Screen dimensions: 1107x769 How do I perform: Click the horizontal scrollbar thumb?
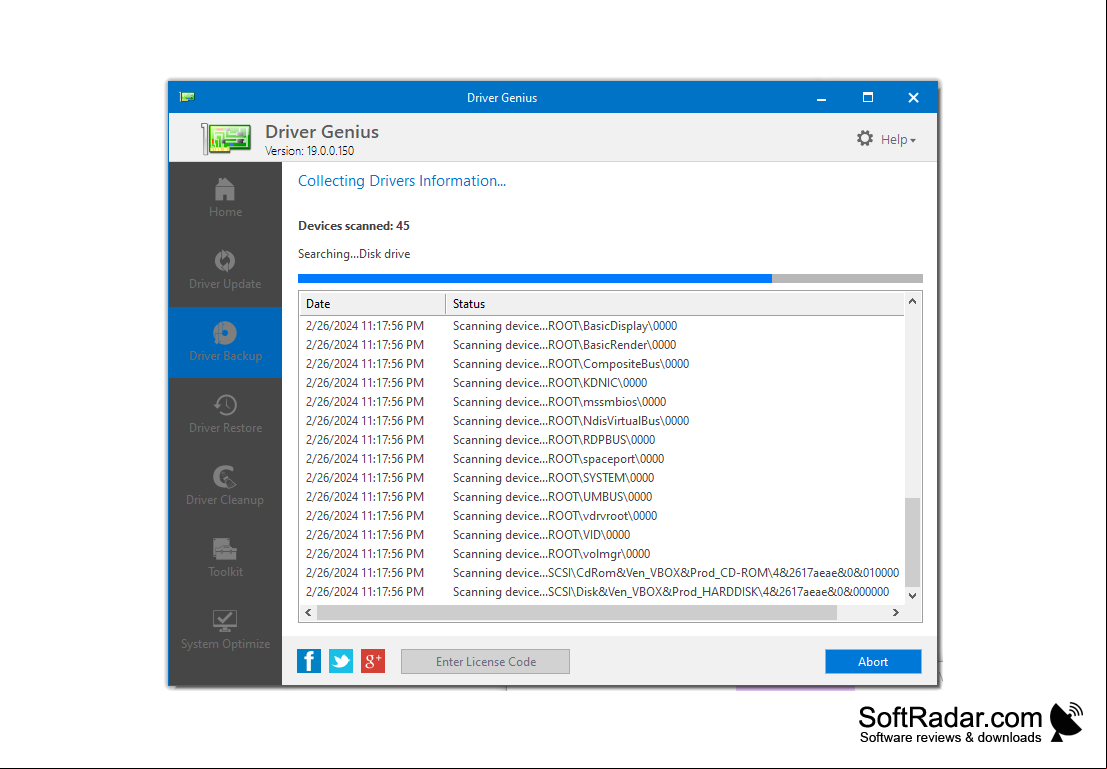tap(577, 612)
